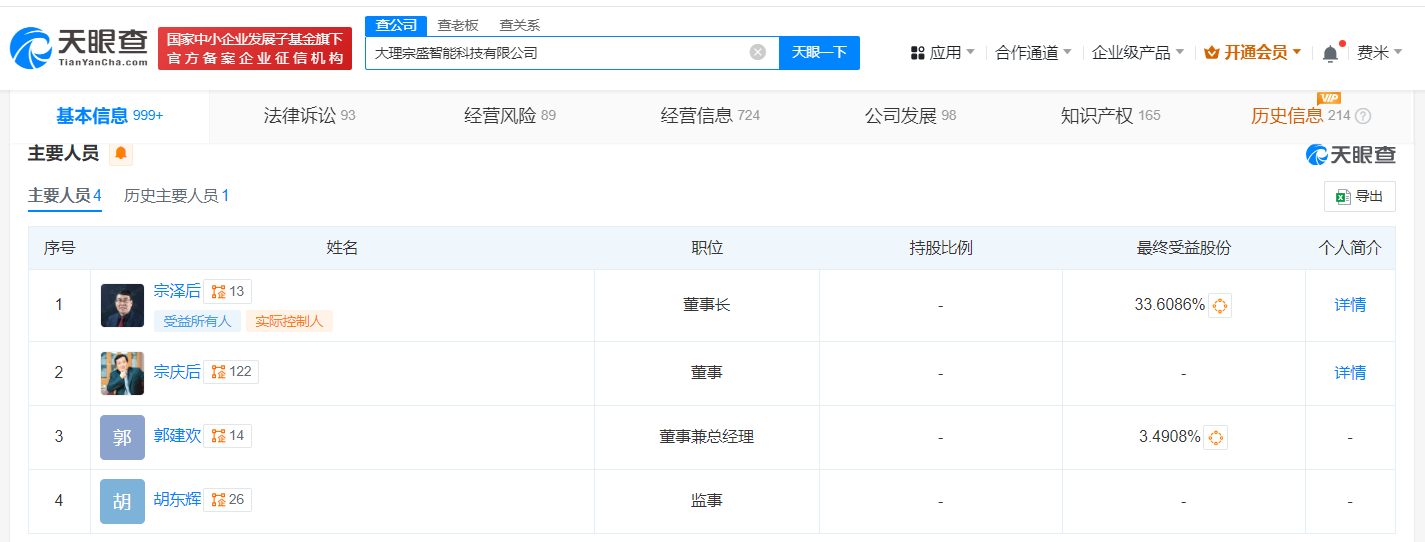Viewport: 1425px width, 542px height.
Task: Expand the 企业级产品 dropdown
Action: [x=1138, y=53]
